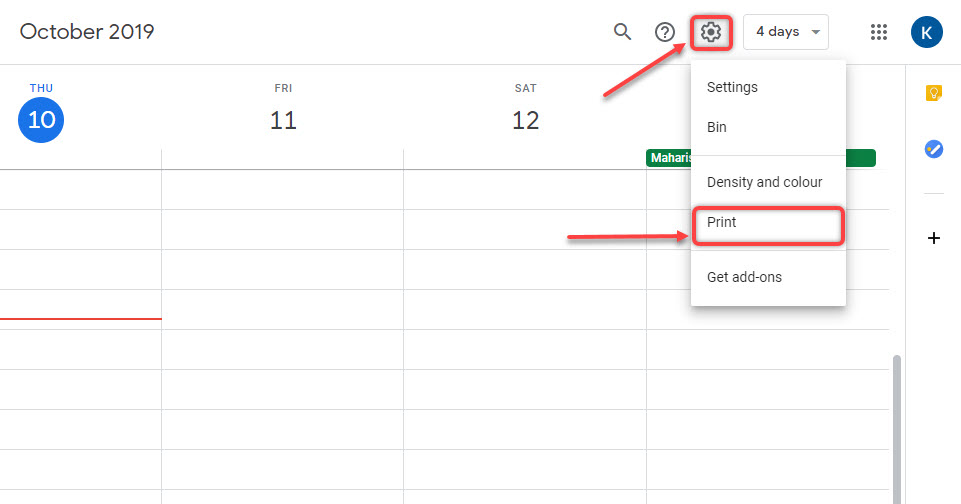Open the help question mark icon
Image resolution: width=961 pixels, height=504 pixels.
click(664, 32)
